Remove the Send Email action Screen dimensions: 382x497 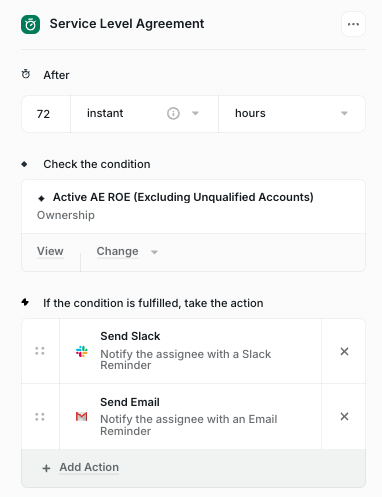point(344,416)
